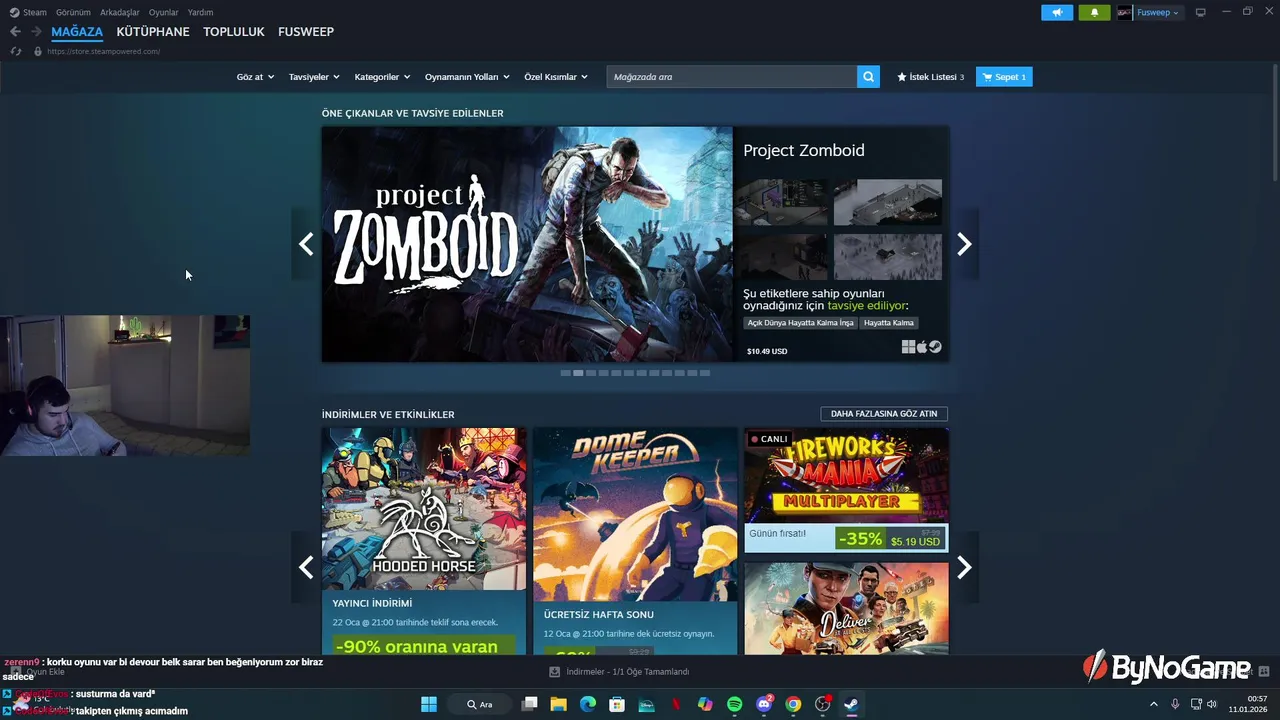1280x720 pixels.
Task: Open Google Chrome from taskbar
Action: coord(793,704)
